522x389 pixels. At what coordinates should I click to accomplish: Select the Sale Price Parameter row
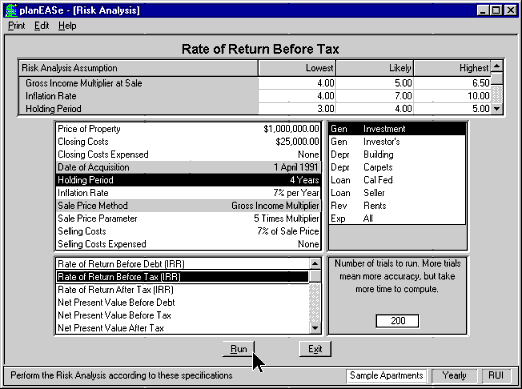[x=188, y=218]
